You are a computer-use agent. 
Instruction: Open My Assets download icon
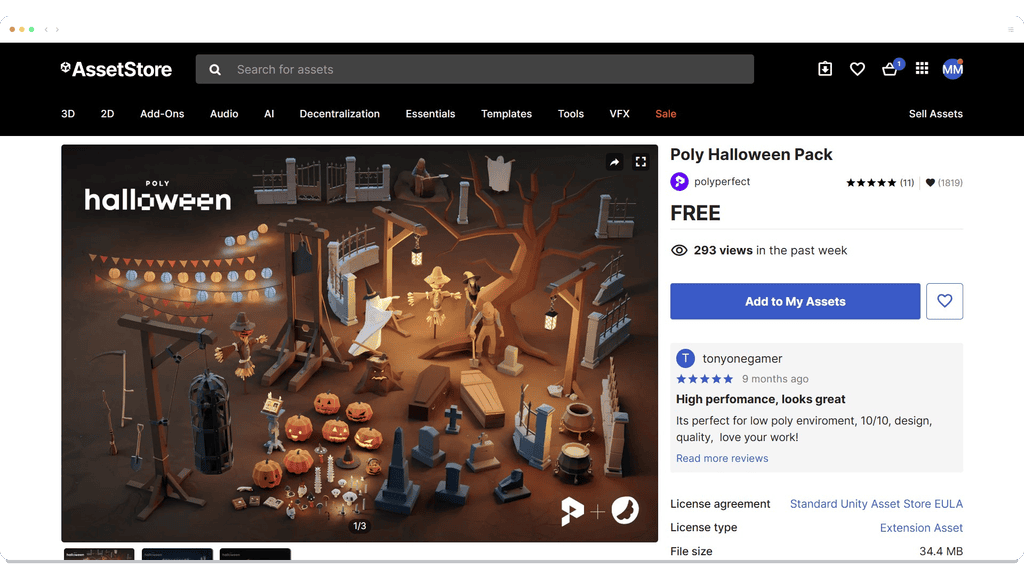825,69
